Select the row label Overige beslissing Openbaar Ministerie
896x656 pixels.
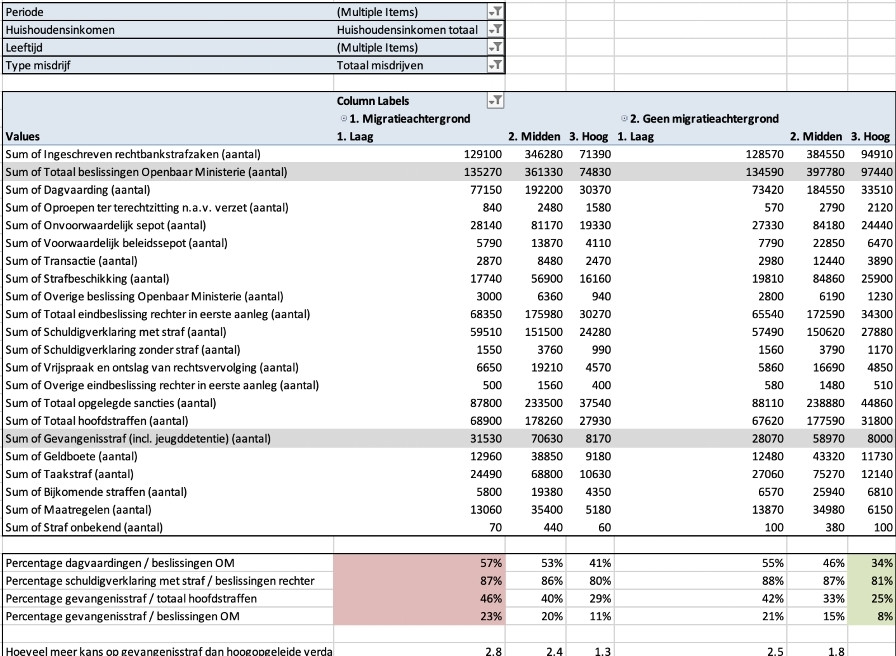point(168,296)
